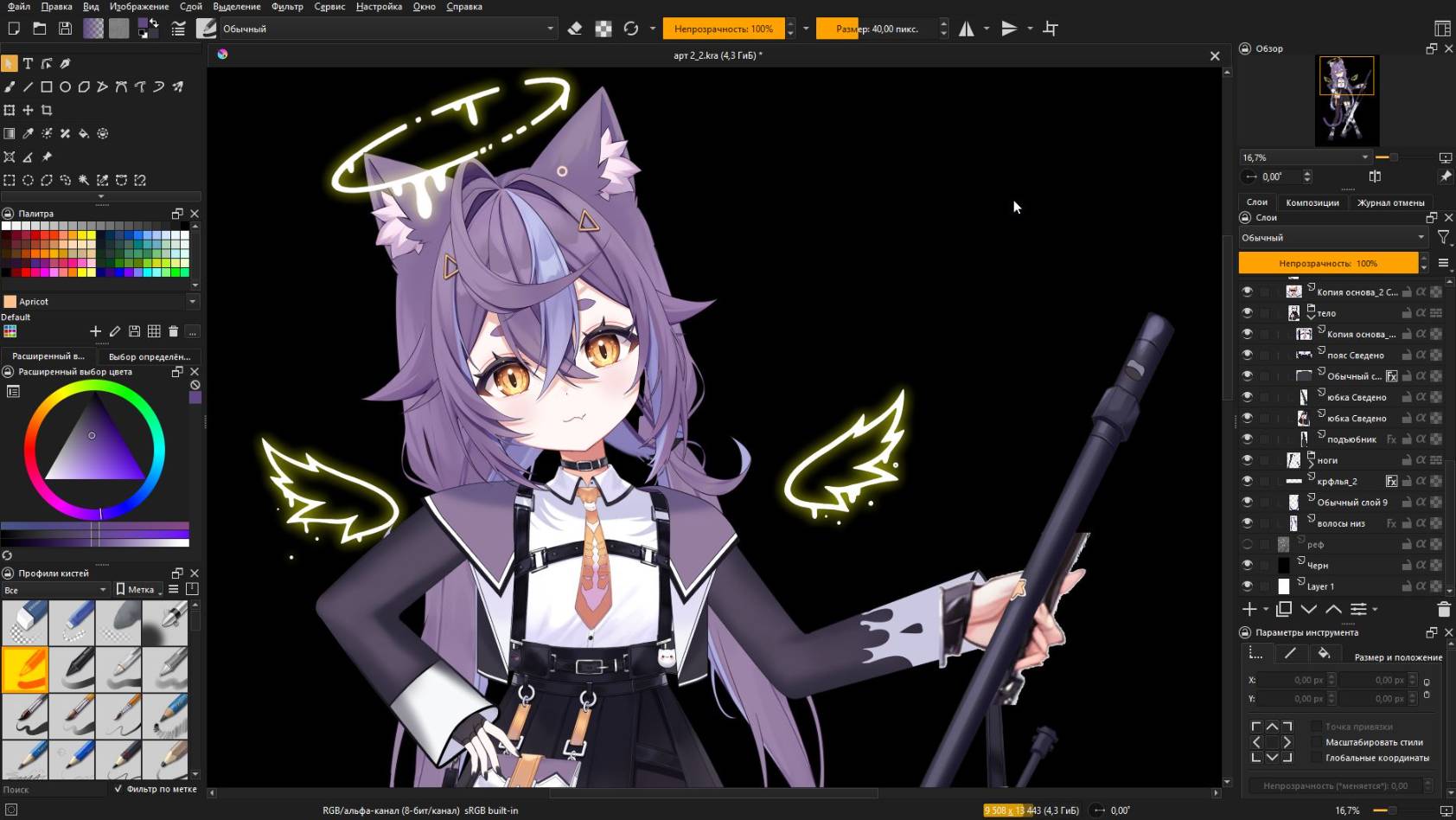Open the 'Фильтр' menu

pyautogui.click(x=287, y=6)
